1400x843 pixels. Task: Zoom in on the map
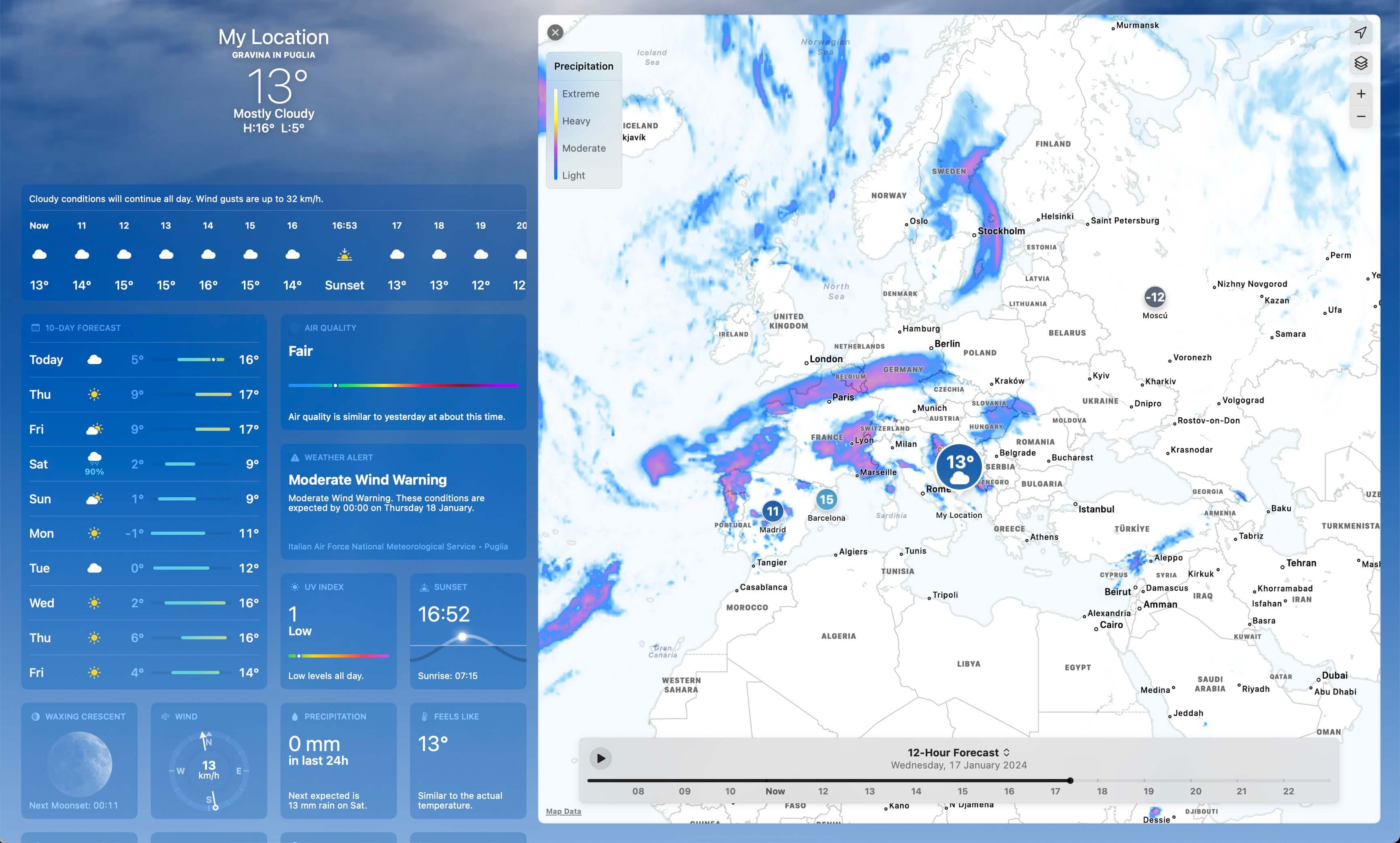pos(1360,94)
